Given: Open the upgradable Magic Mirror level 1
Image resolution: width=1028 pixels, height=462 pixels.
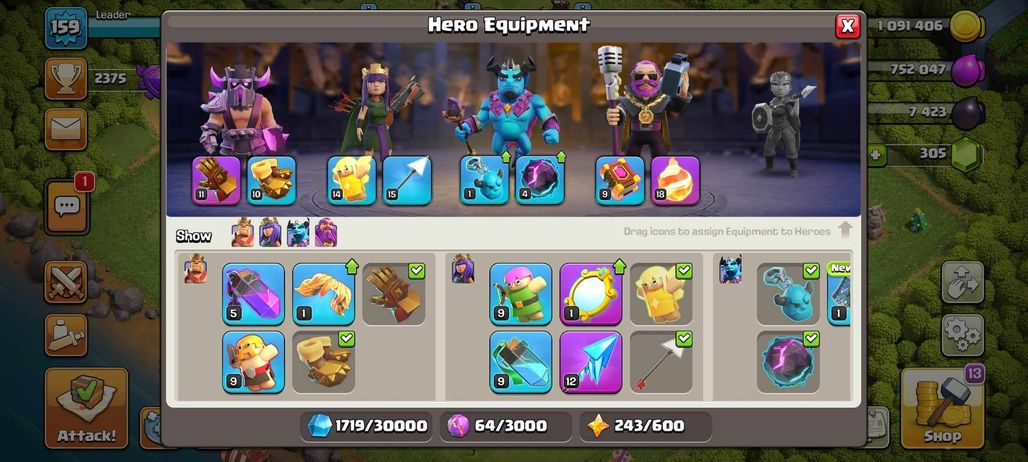Looking at the screenshot, I should coord(591,294).
